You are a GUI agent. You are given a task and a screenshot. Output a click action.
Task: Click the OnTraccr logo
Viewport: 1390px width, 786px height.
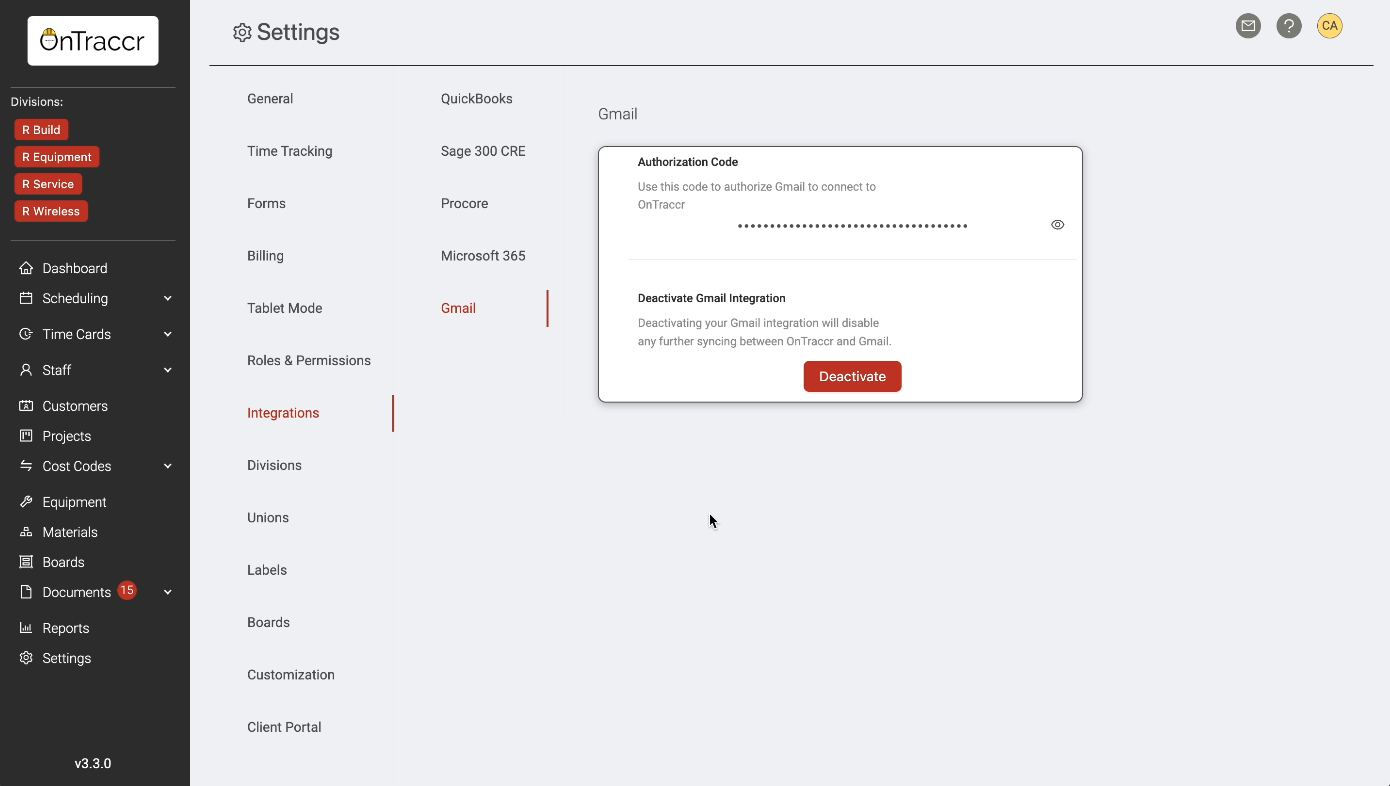[x=93, y=41]
